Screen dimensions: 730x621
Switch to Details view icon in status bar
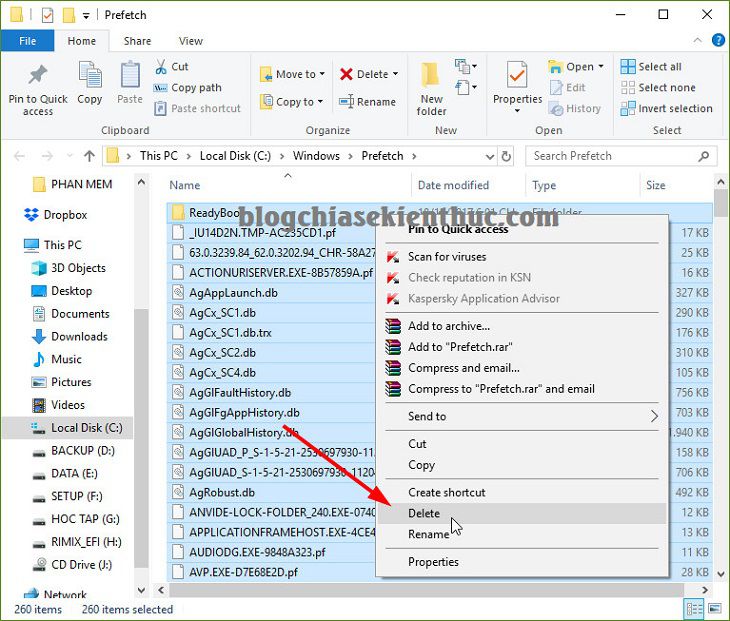694,608
